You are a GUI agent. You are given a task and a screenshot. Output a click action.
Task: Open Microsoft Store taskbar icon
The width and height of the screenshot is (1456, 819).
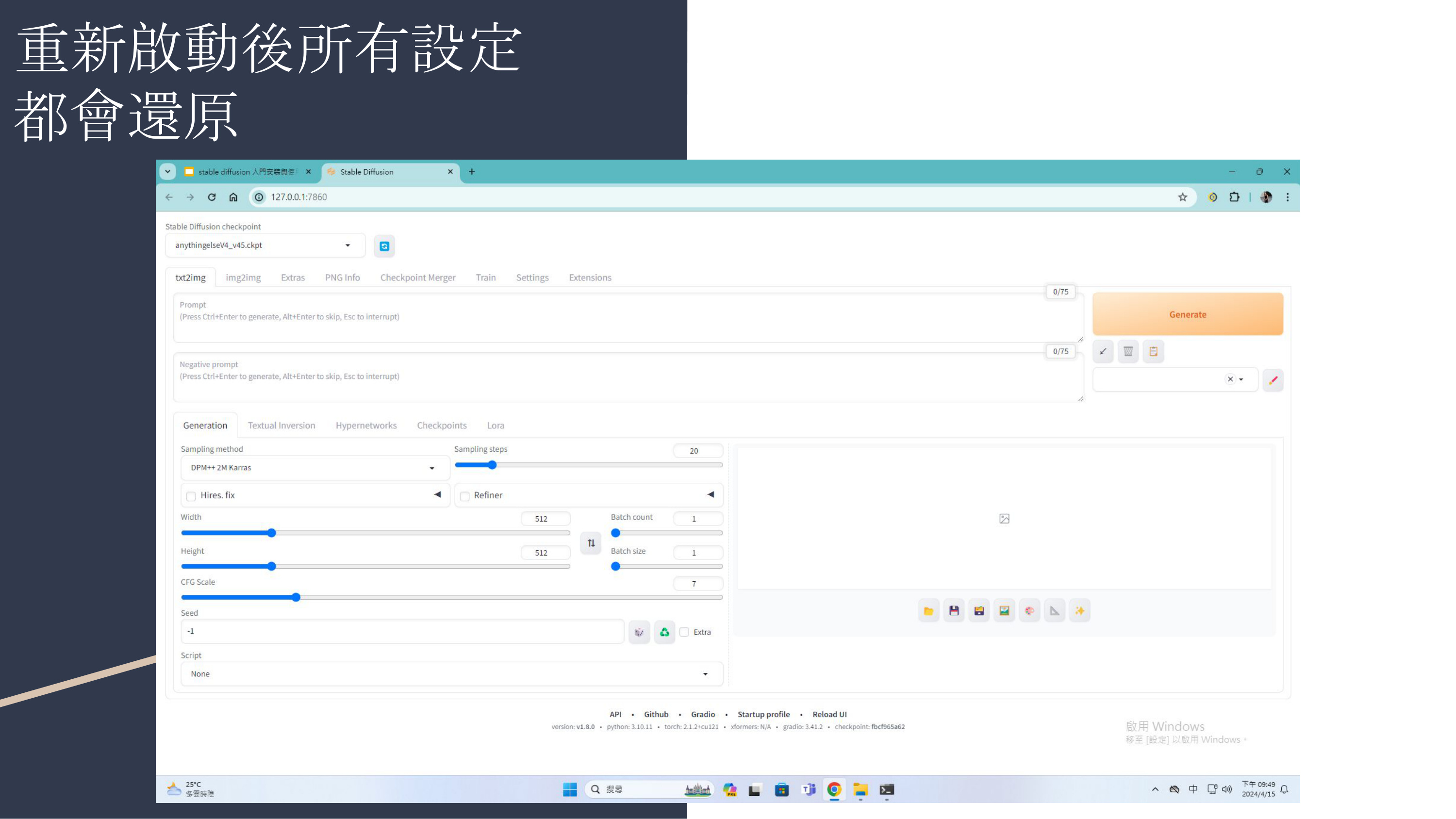(x=782, y=789)
